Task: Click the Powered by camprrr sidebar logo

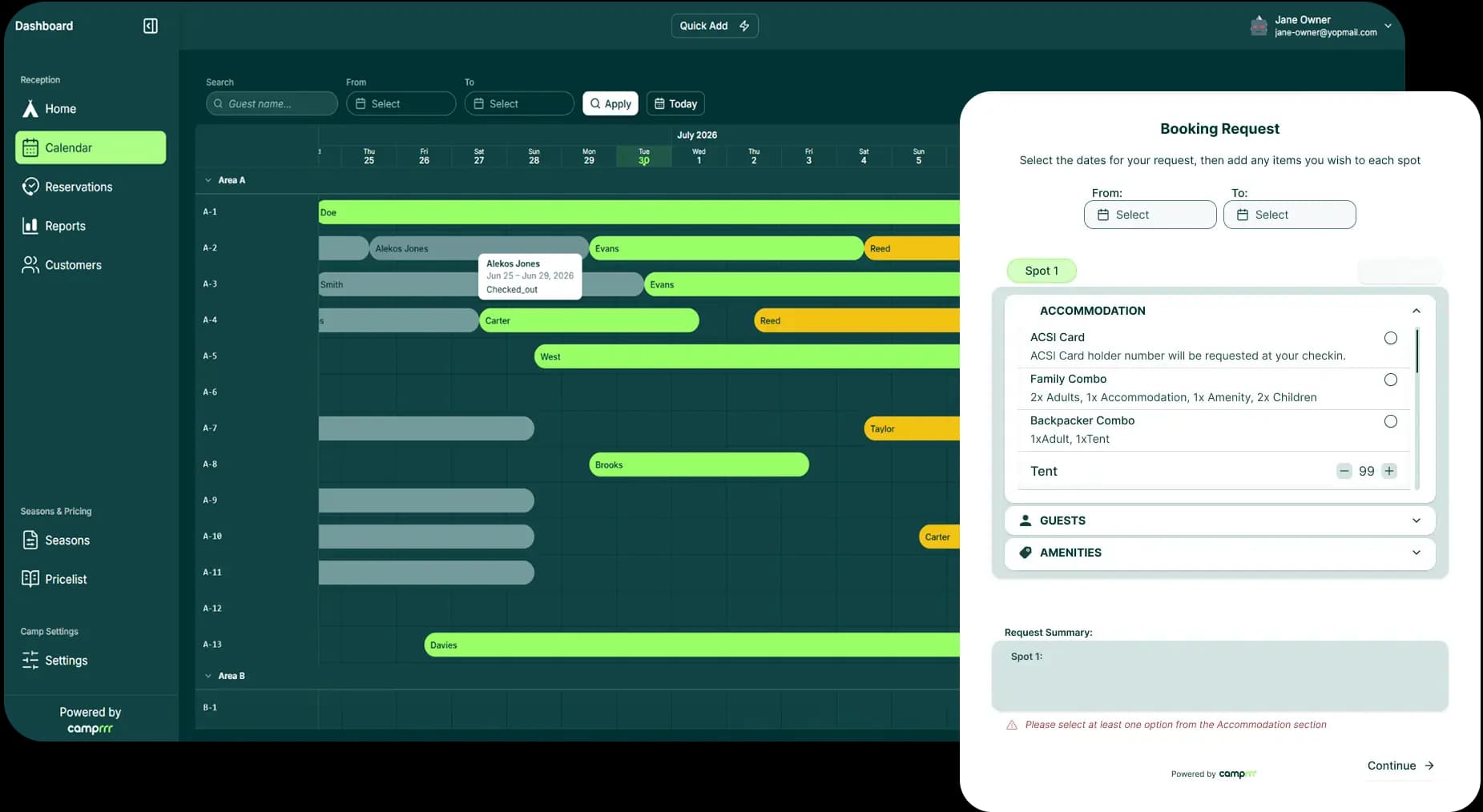Action: (x=90, y=729)
